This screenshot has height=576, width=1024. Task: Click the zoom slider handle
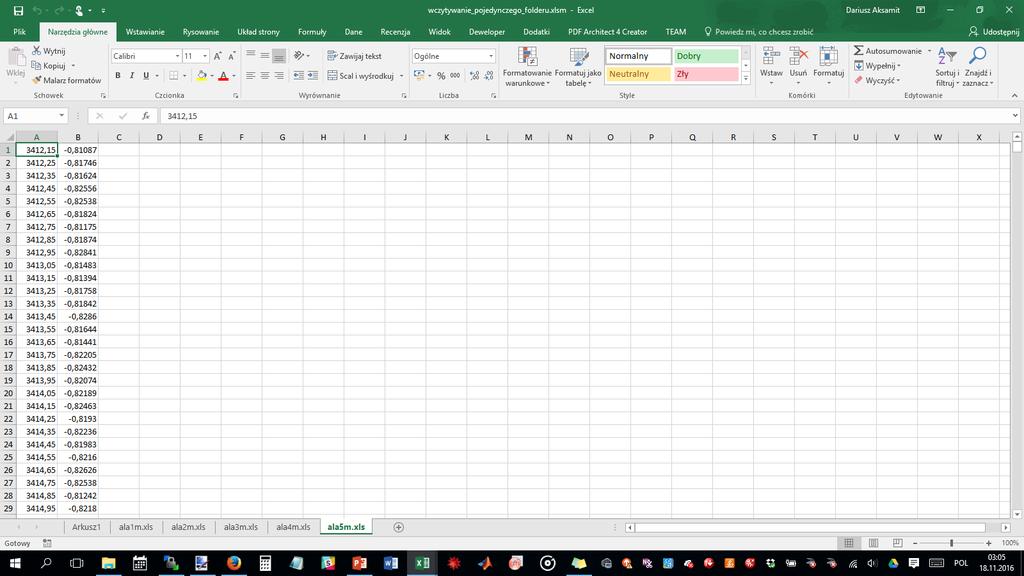952,543
